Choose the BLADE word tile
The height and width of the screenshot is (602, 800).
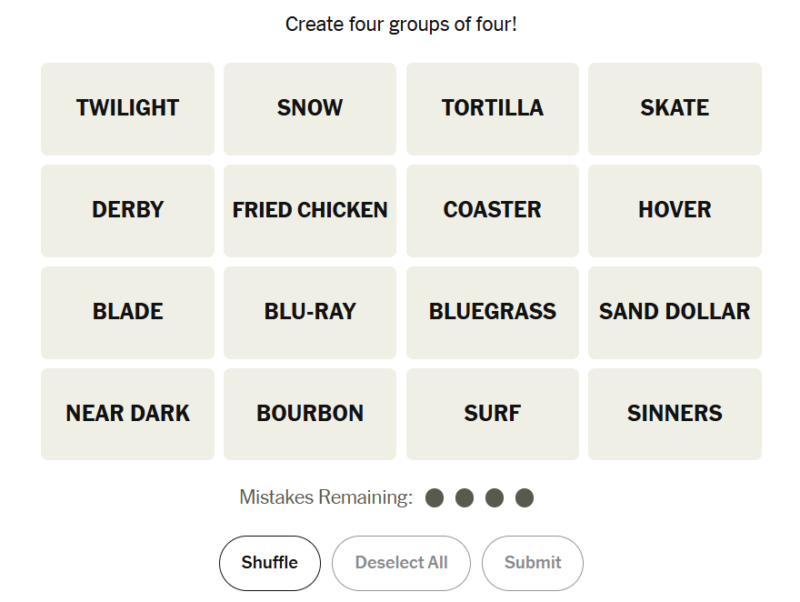pyautogui.click(x=128, y=312)
